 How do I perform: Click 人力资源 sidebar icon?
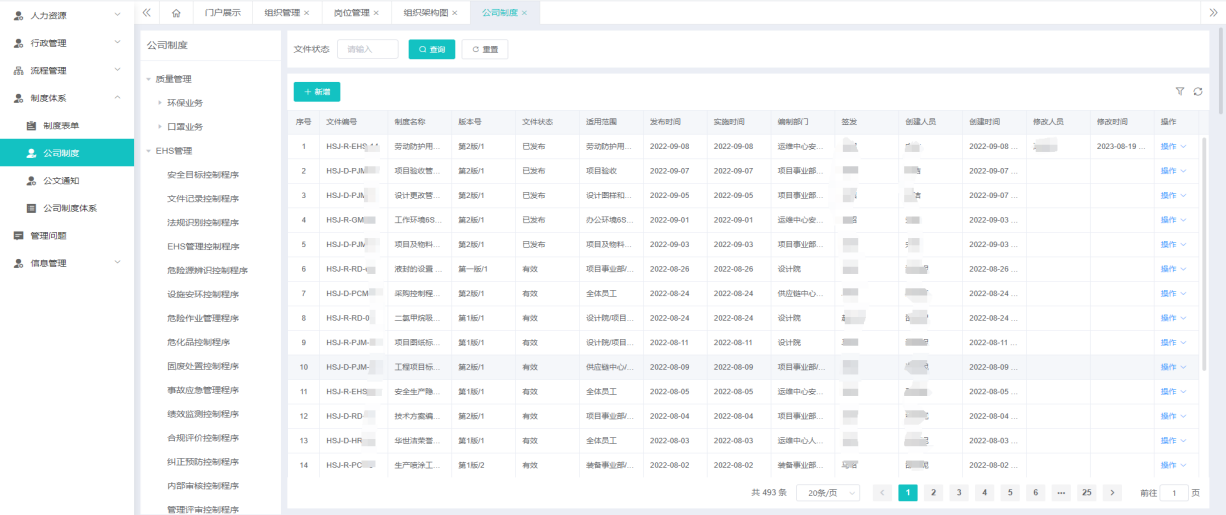(x=18, y=16)
